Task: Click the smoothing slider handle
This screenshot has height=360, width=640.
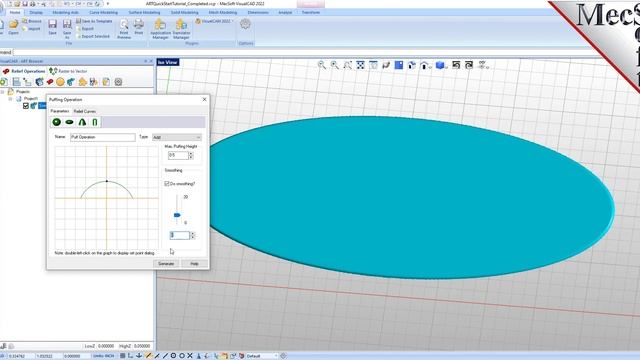Action: (x=177, y=215)
